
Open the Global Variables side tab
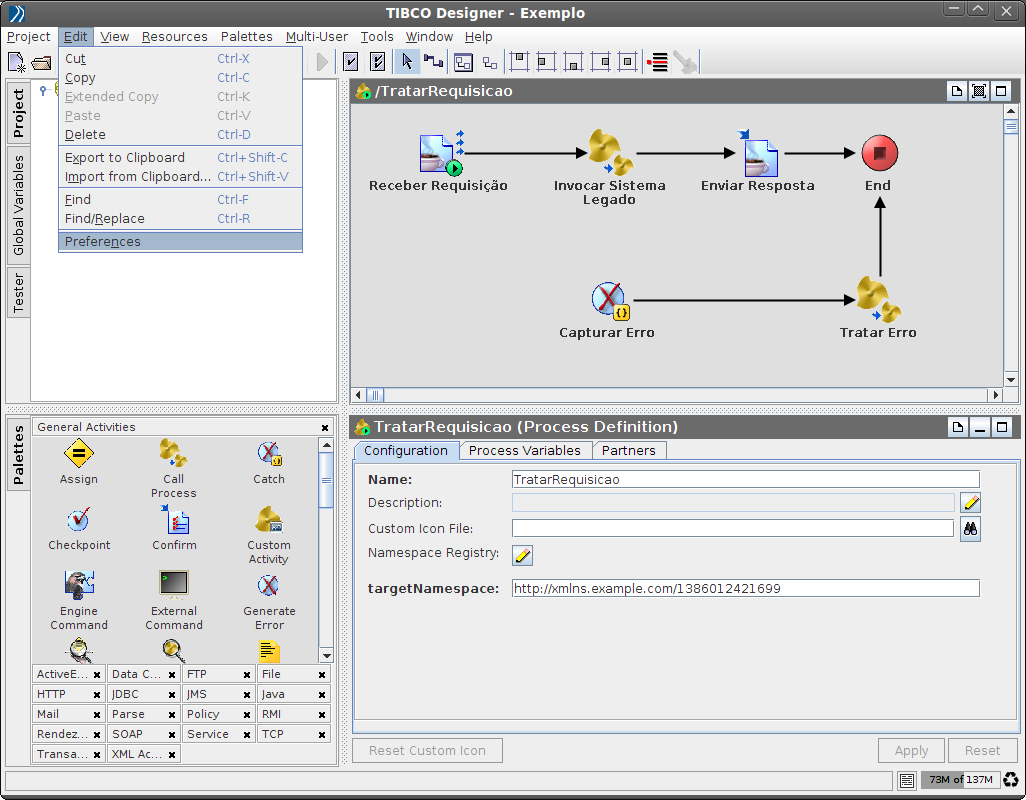point(18,205)
